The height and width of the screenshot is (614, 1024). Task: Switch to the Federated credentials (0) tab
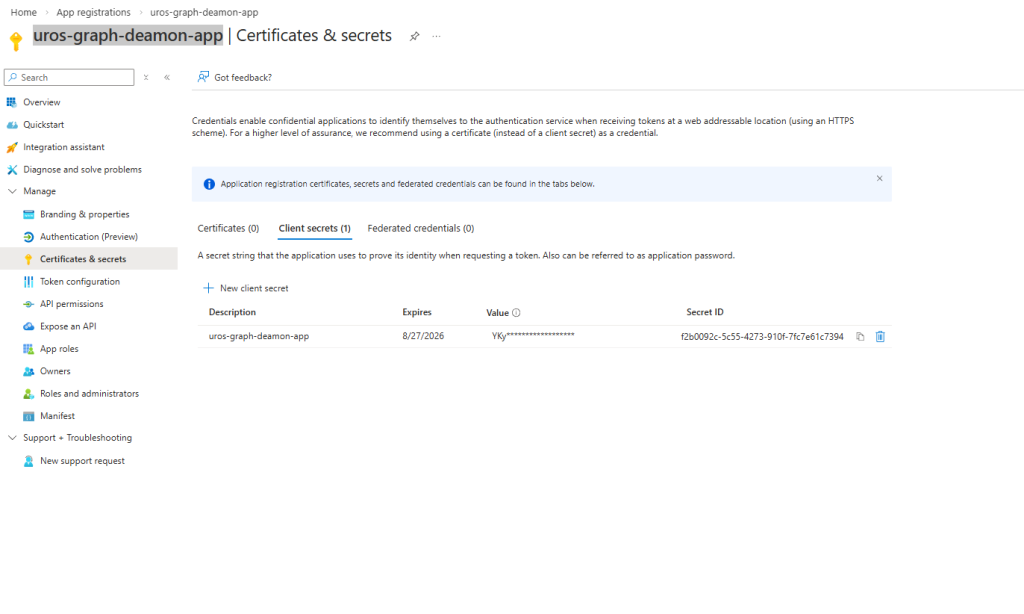[x=420, y=228]
